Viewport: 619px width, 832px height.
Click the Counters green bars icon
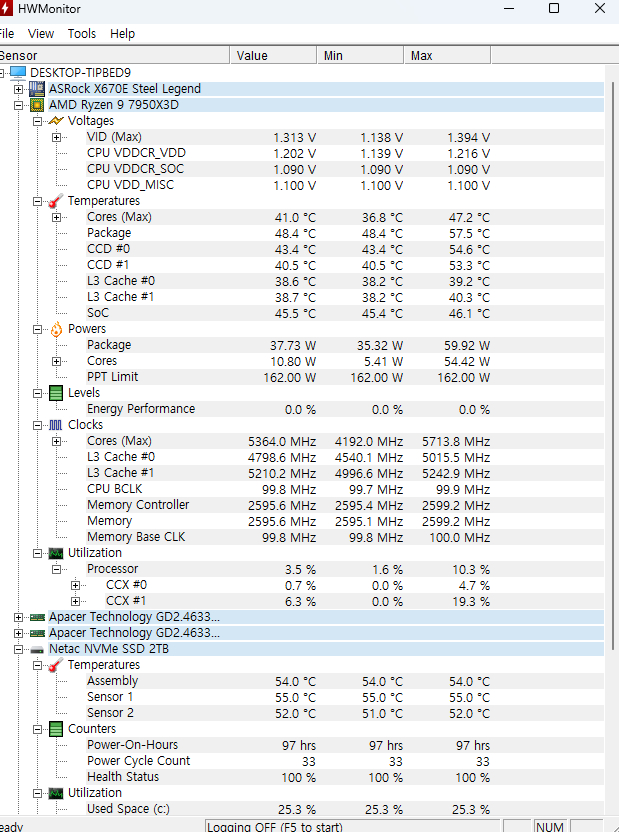[56, 729]
